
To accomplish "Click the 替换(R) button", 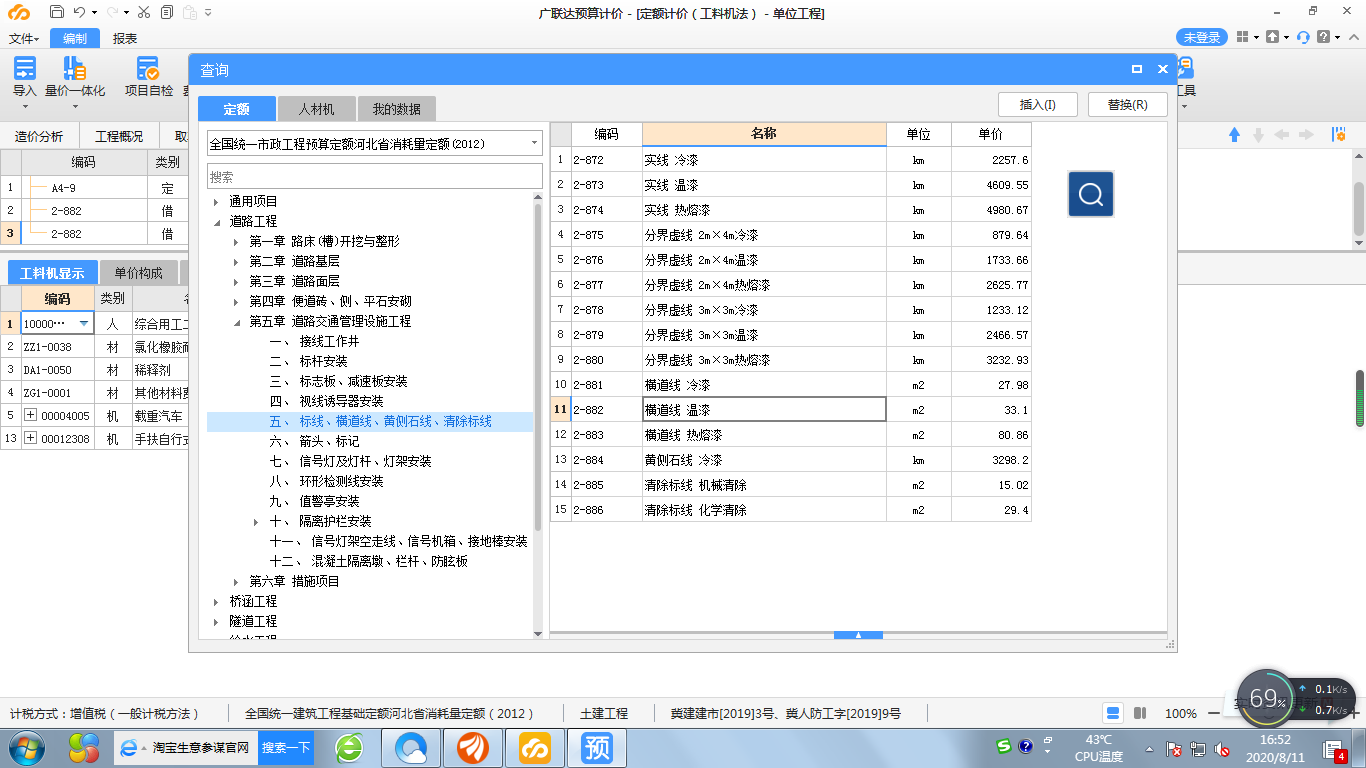I will click(1127, 104).
